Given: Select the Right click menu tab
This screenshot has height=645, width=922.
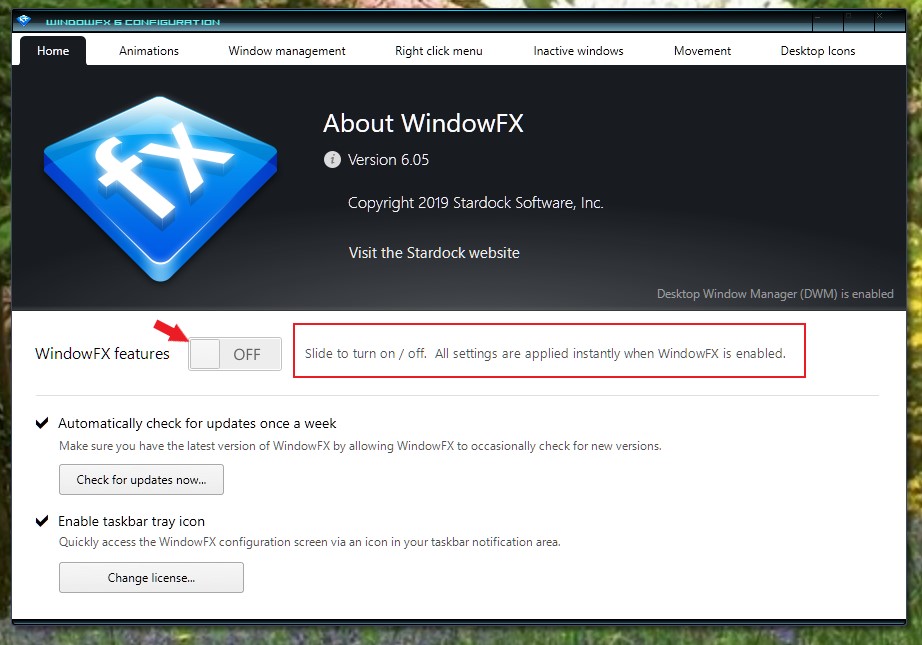Looking at the screenshot, I should click(x=438, y=51).
